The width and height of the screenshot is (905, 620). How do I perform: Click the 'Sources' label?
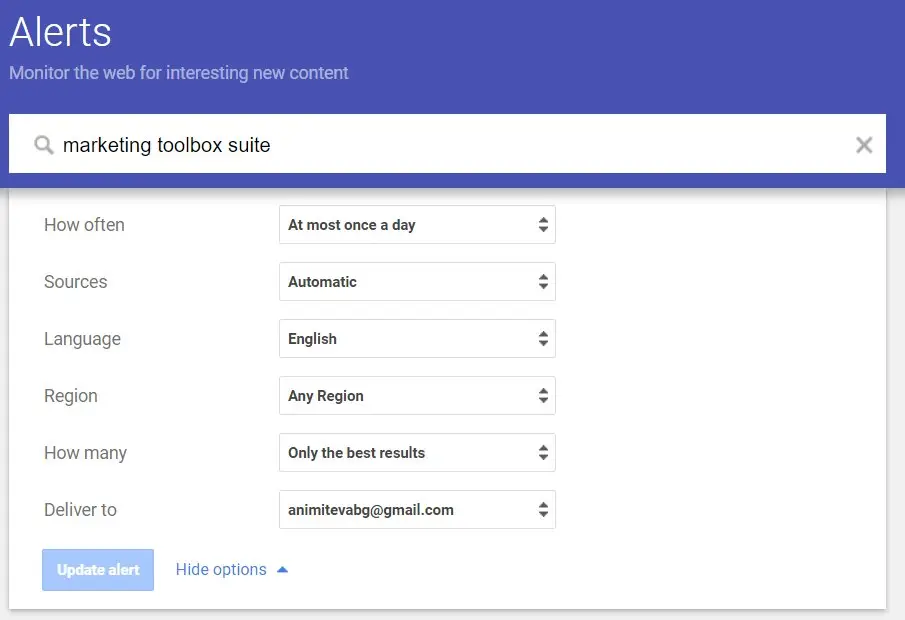pyautogui.click(x=76, y=282)
